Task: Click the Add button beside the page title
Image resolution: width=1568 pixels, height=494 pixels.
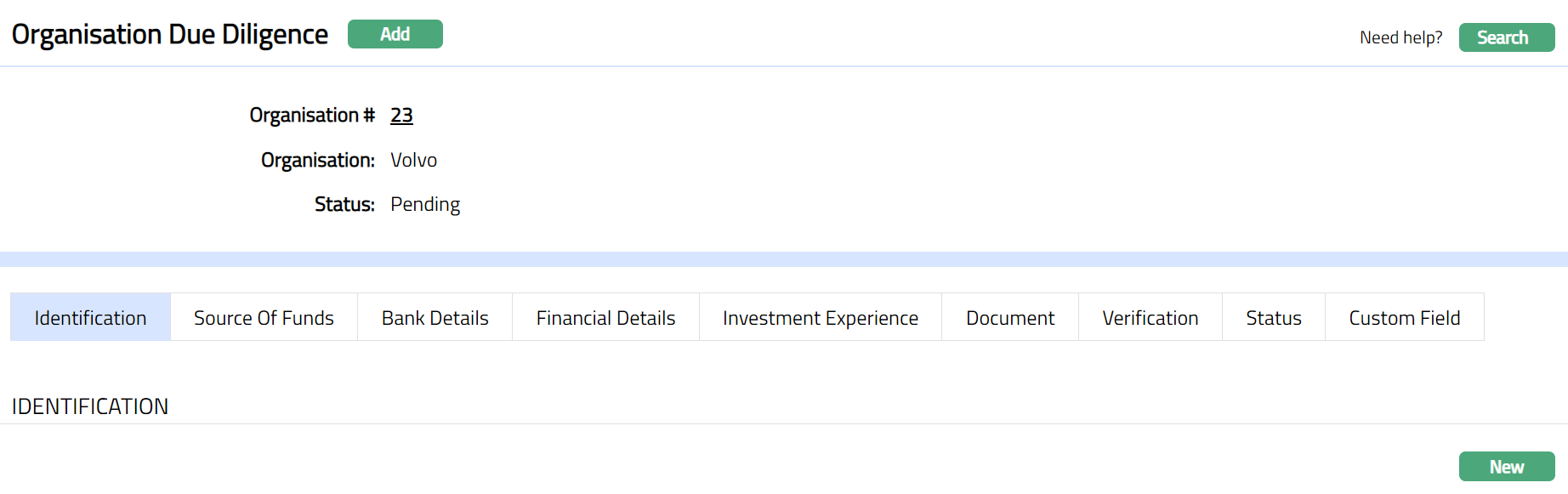Action: click(395, 34)
